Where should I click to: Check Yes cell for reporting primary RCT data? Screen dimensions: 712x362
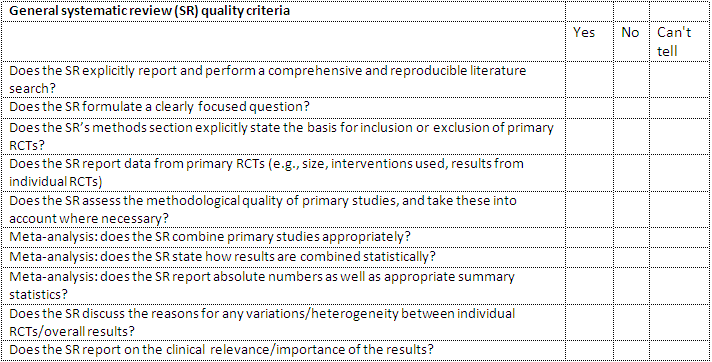tap(588, 173)
